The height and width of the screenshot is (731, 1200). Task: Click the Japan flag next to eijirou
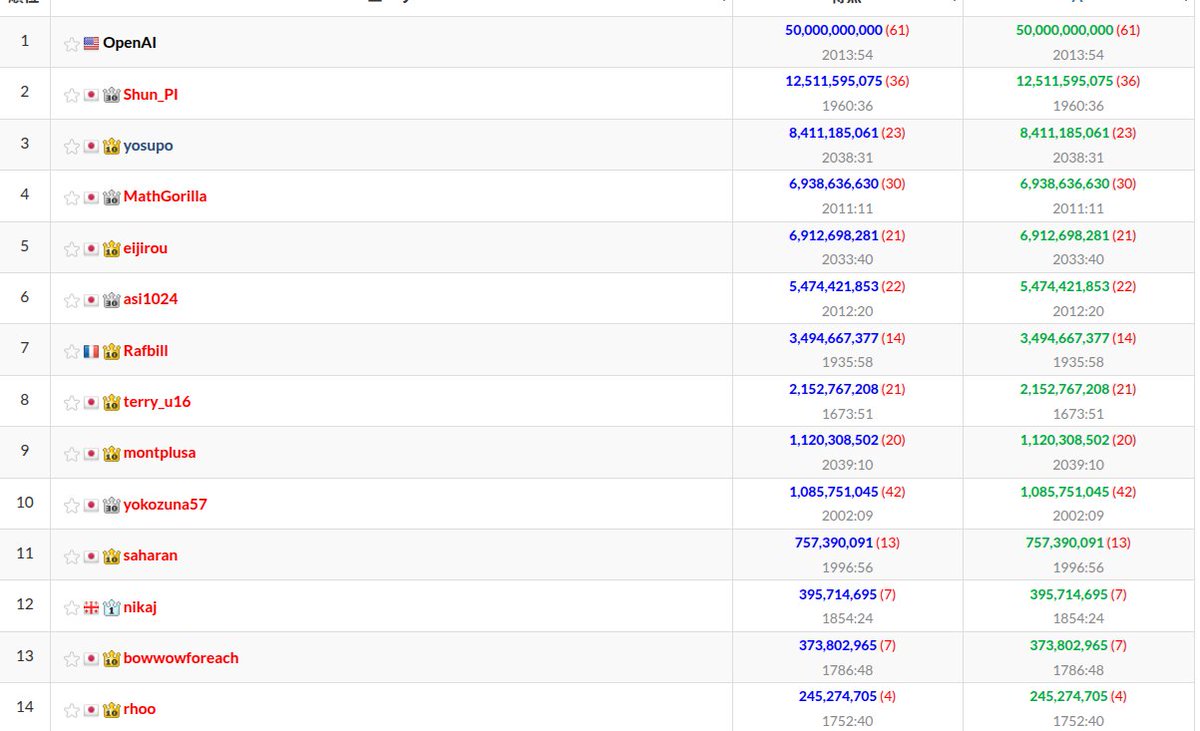click(x=91, y=249)
